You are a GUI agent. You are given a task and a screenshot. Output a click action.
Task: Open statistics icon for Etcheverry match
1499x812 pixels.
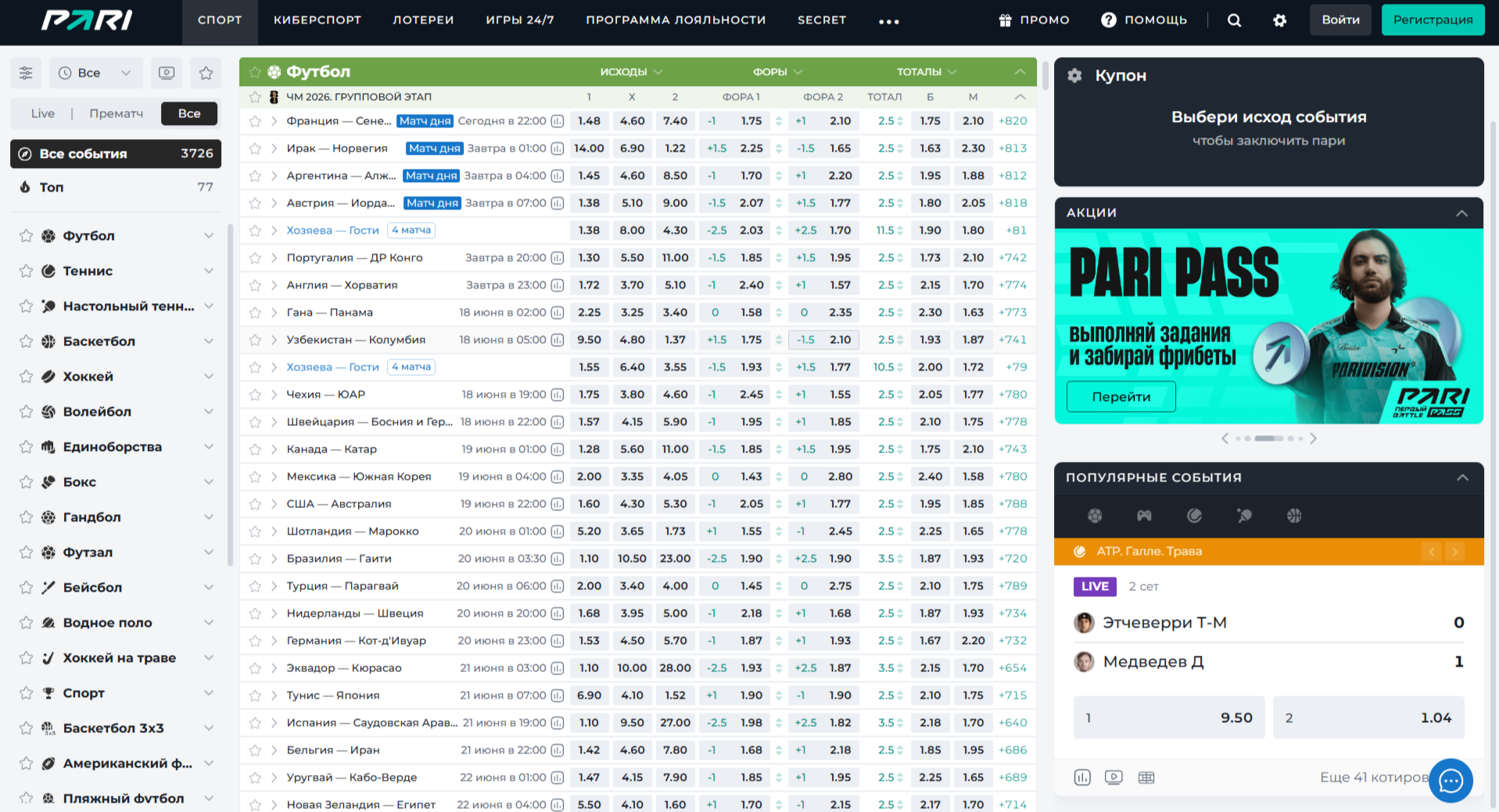coord(1082,778)
